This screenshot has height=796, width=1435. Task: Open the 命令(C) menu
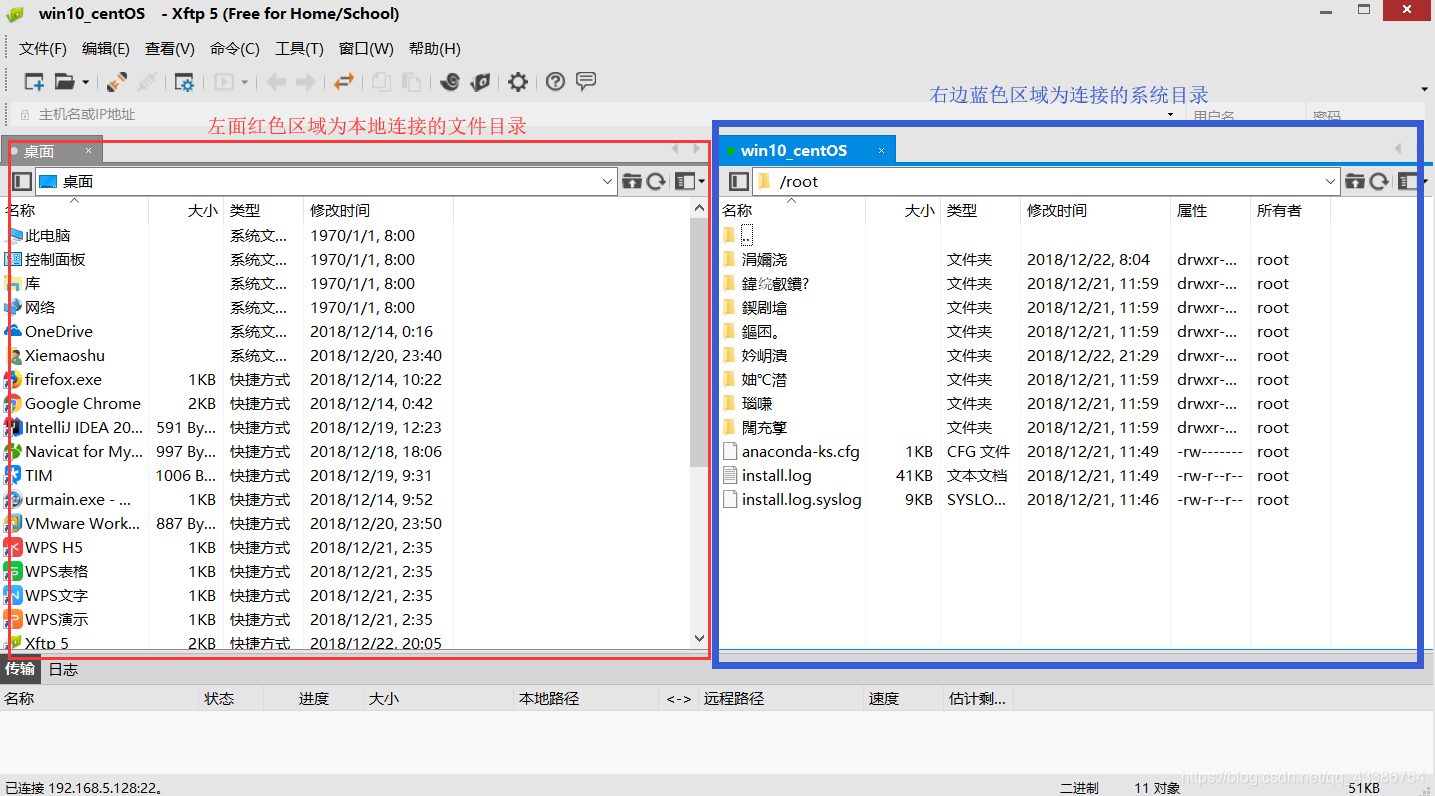point(235,49)
